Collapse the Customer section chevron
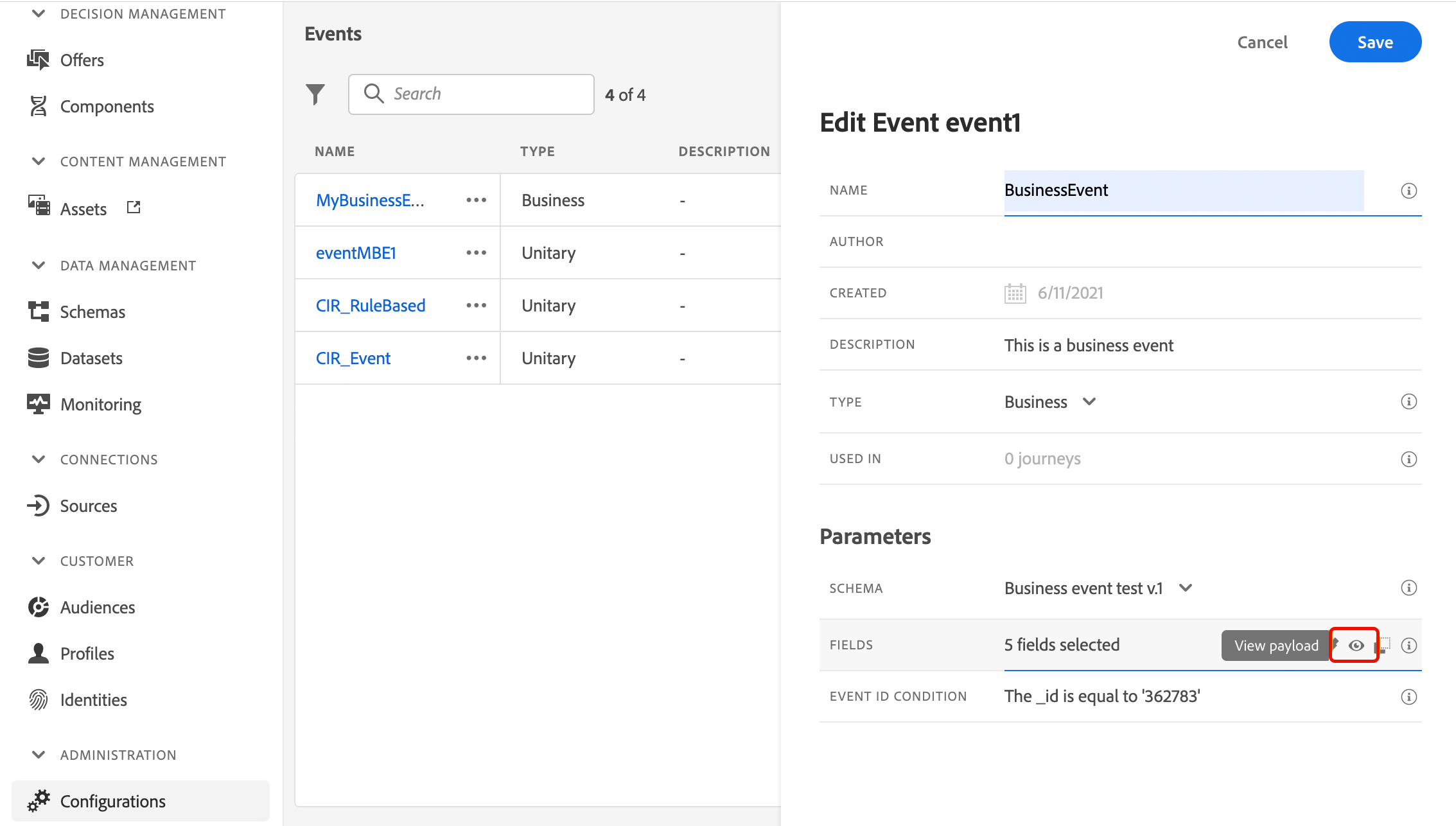Screen dimensions: 1456x826 coord(39,561)
